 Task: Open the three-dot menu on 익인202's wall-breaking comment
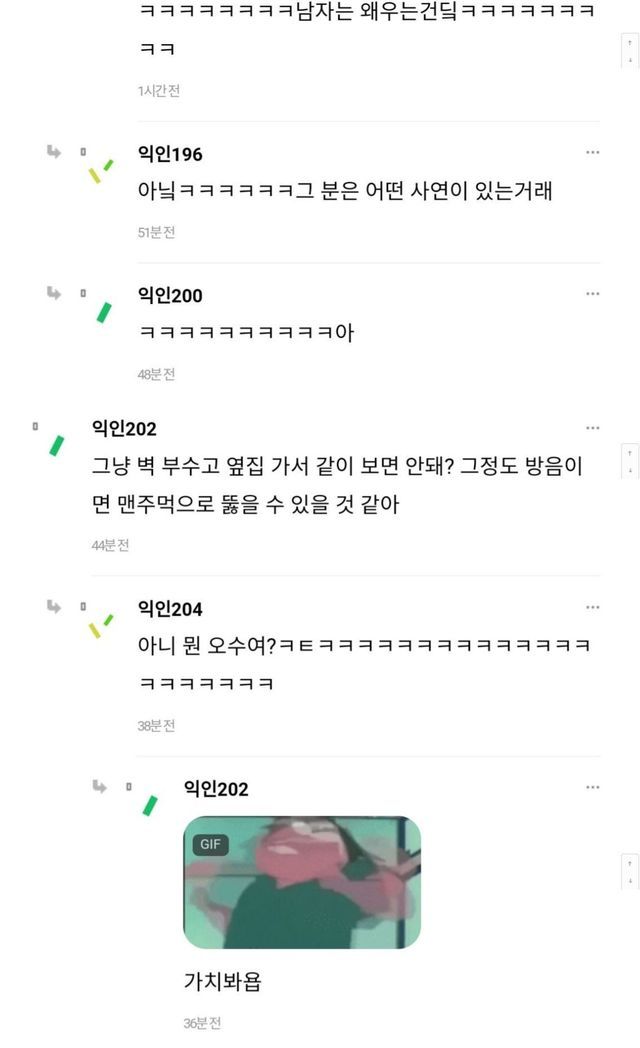click(x=593, y=428)
